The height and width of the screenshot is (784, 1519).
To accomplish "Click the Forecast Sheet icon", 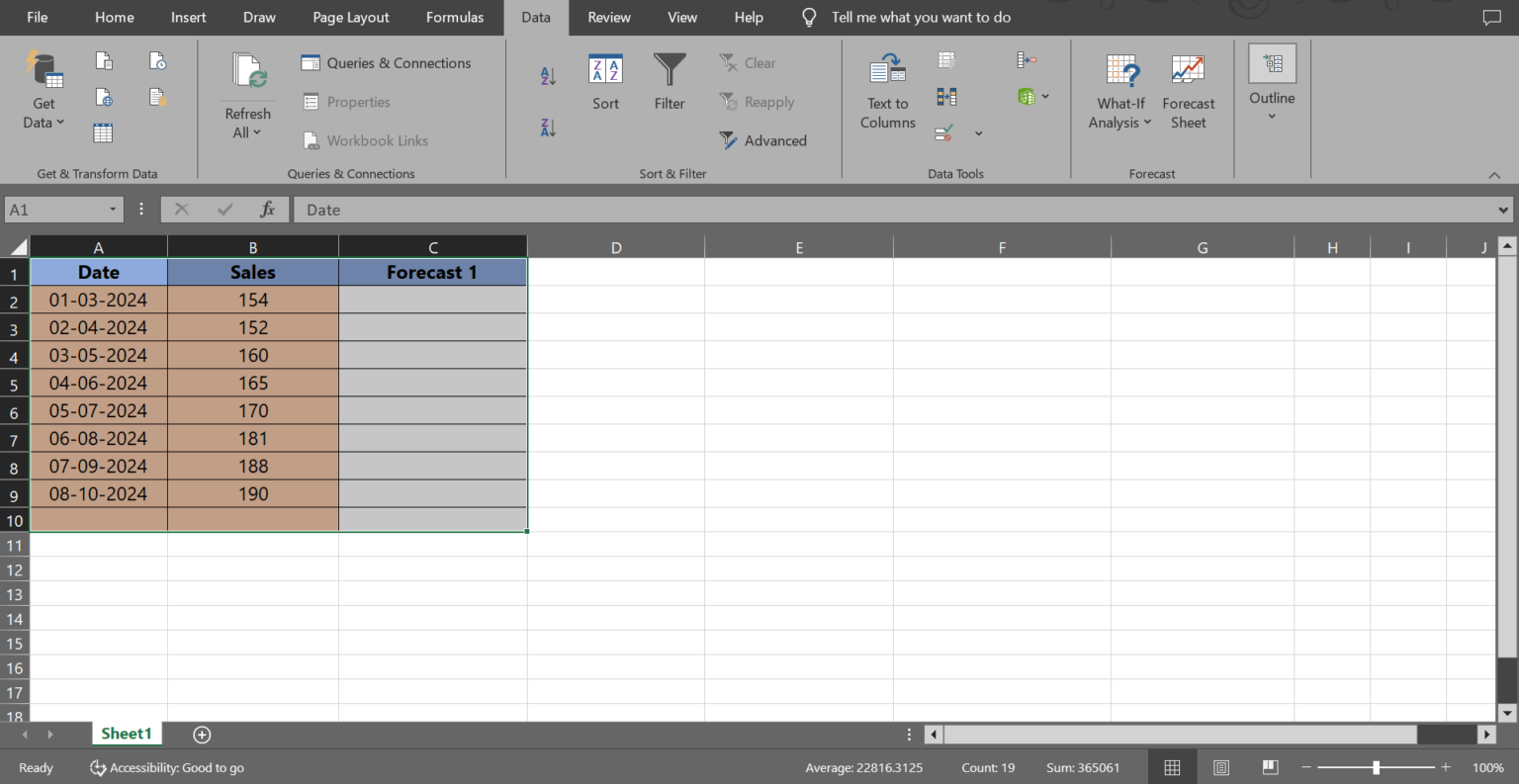I will point(1188,71).
